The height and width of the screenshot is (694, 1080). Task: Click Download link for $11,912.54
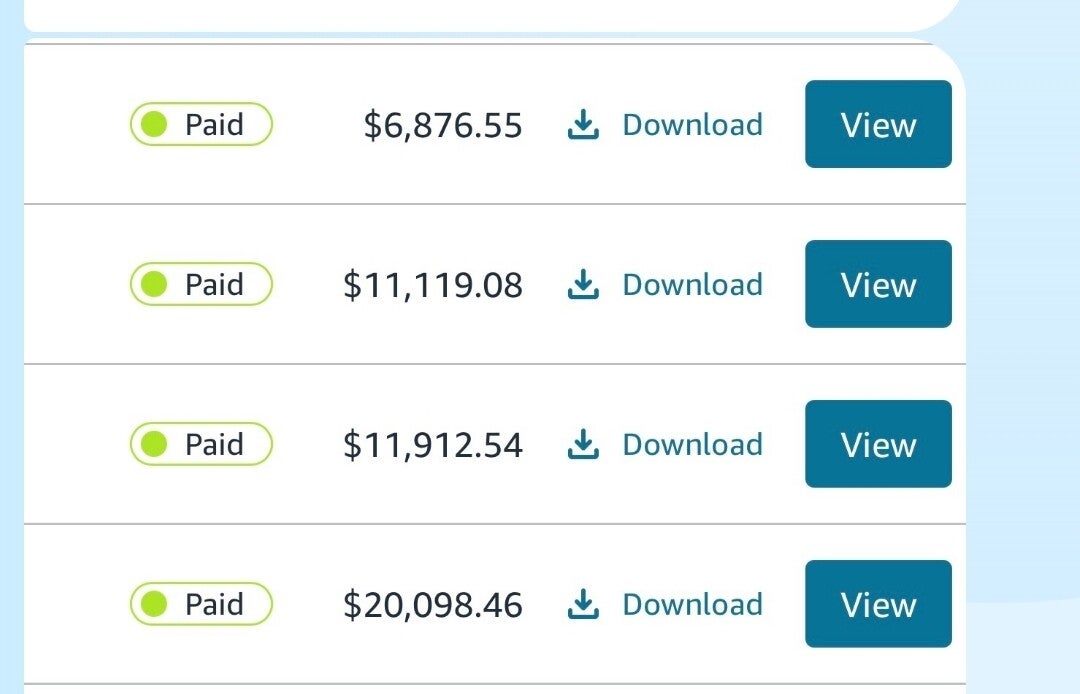[692, 445]
